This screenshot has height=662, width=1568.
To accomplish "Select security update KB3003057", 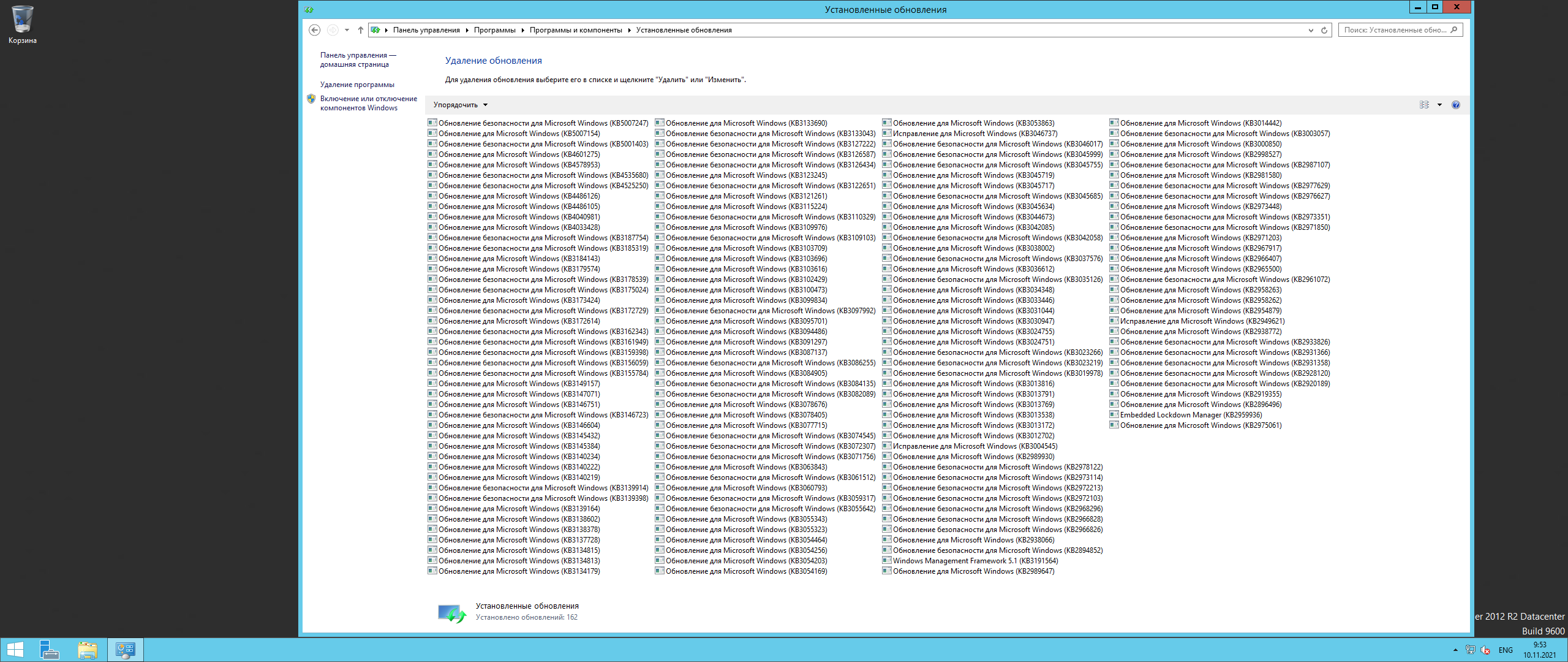I will tap(1219, 134).
